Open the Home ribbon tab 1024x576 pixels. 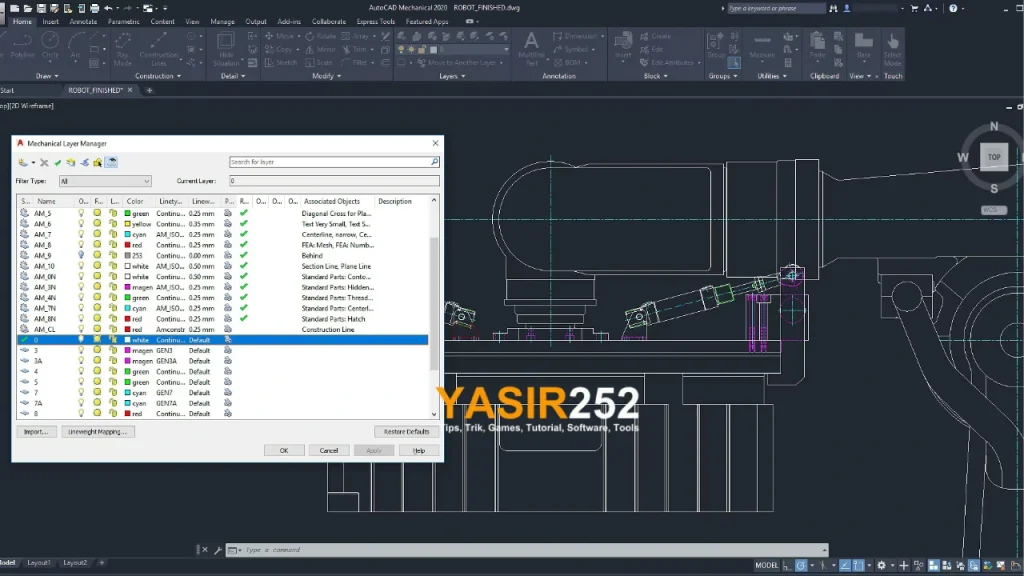tap(22, 22)
